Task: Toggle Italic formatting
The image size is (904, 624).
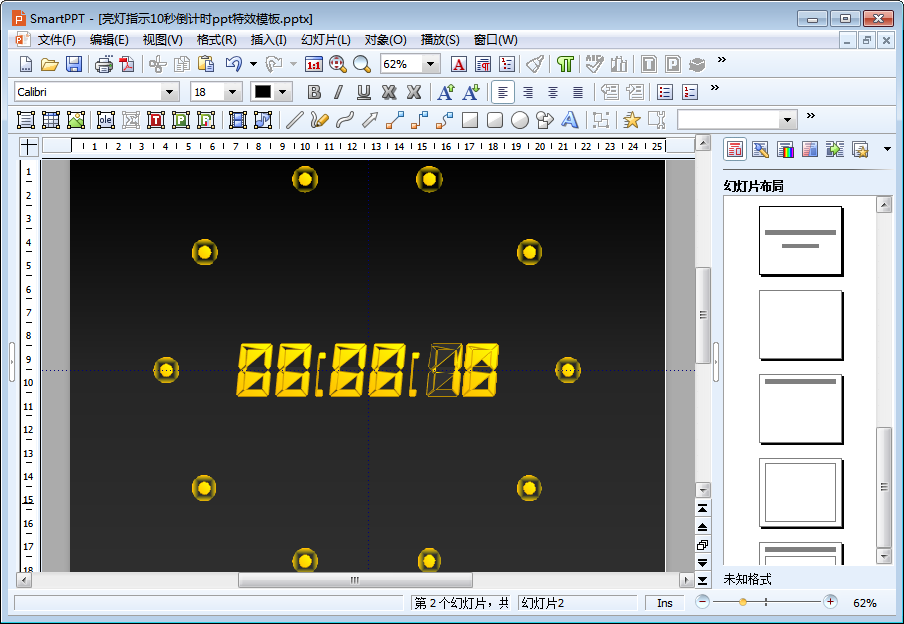Action: click(x=338, y=92)
